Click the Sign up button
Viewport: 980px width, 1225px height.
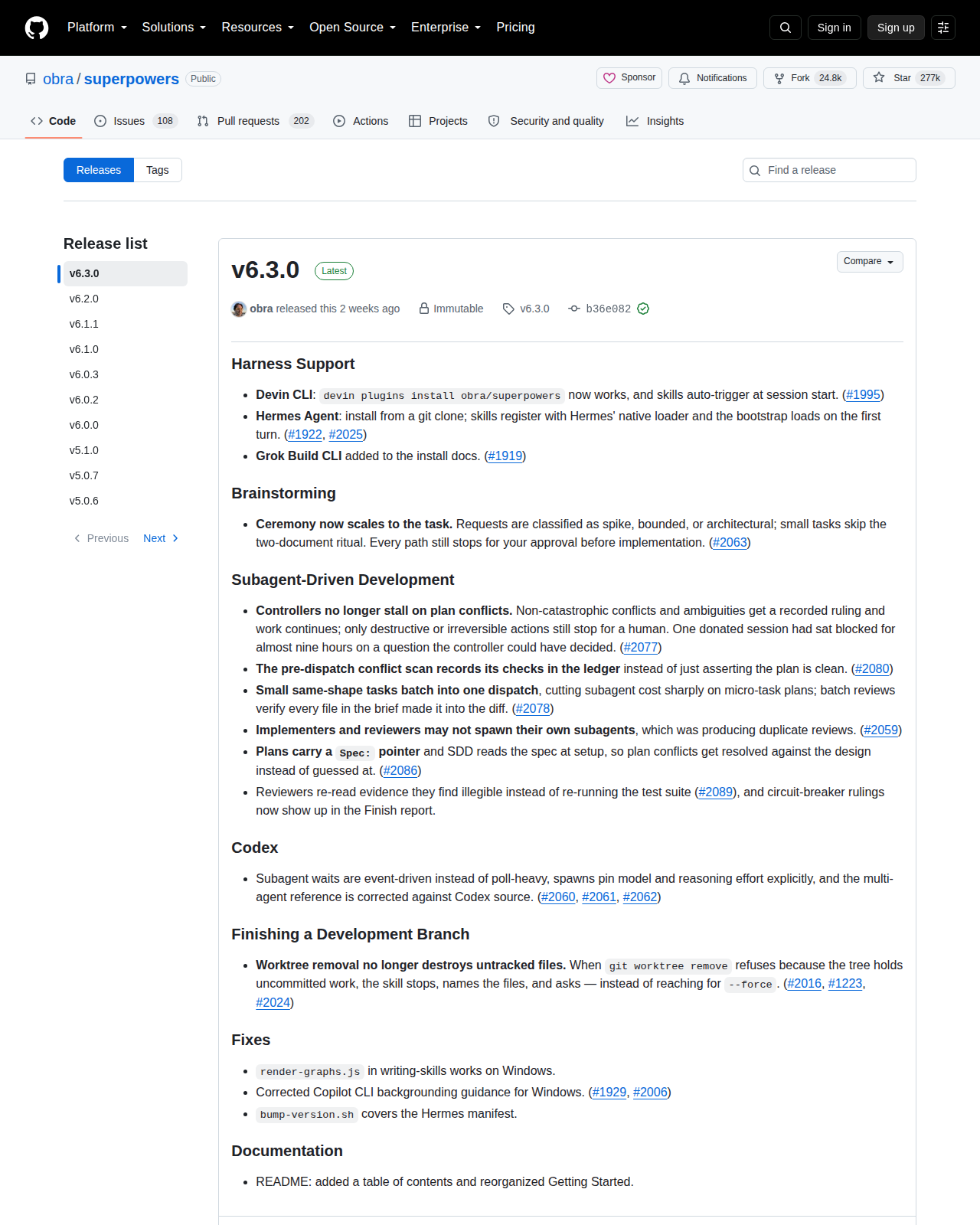click(x=896, y=28)
